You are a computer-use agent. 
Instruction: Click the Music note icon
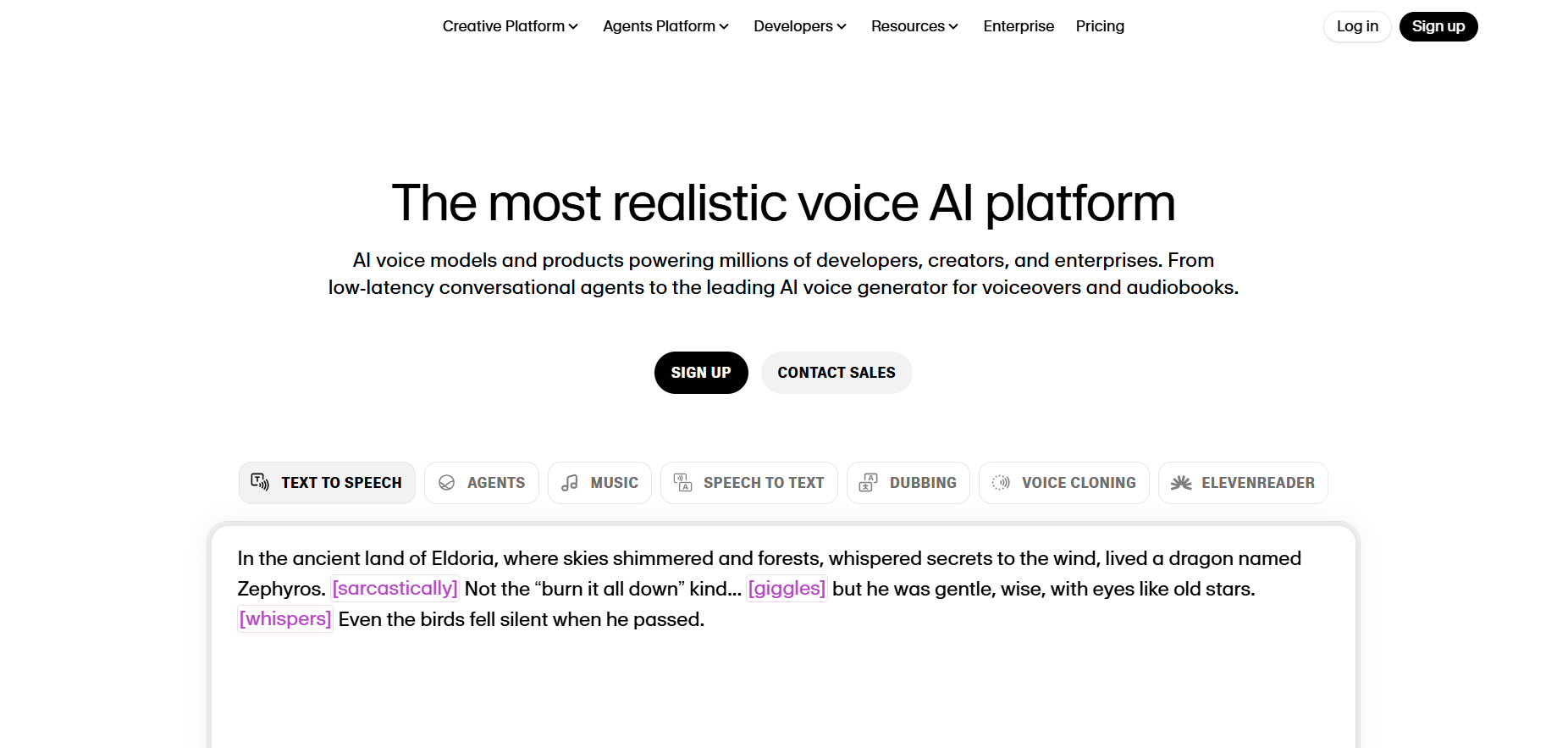coord(570,483)
